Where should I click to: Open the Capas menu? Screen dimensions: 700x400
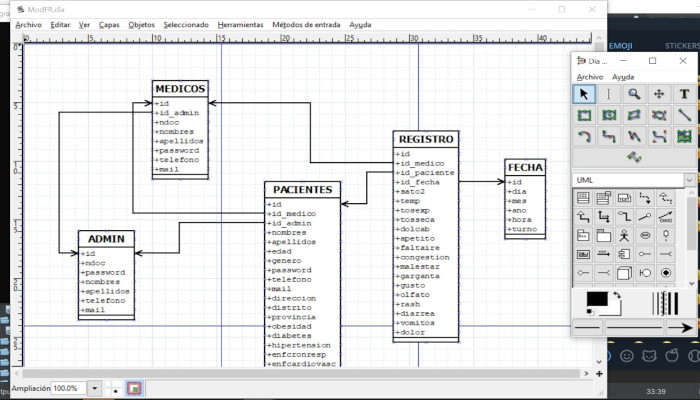(109, 23)
